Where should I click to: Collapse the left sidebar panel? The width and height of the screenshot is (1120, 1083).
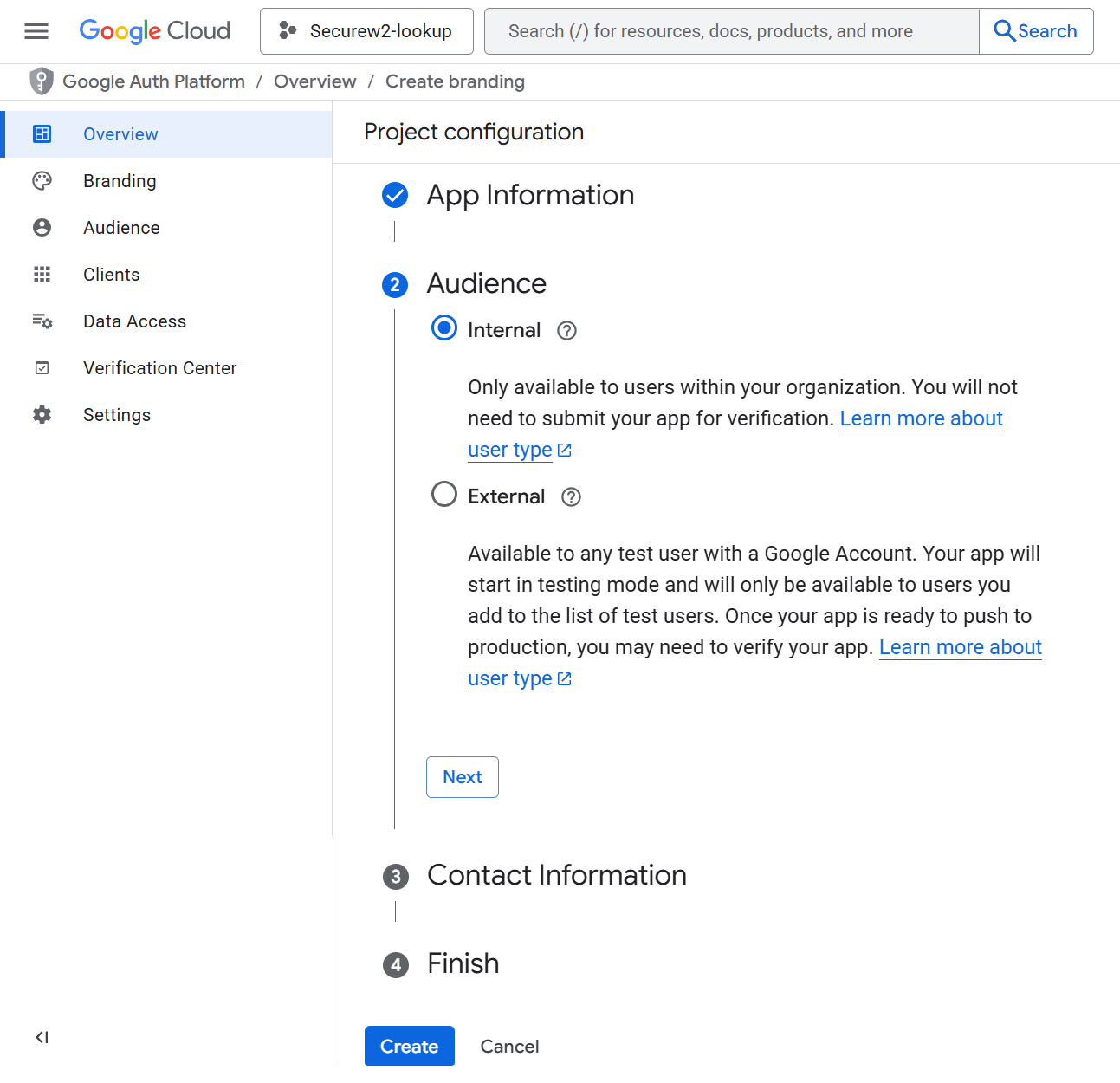tap(42, 1037)
